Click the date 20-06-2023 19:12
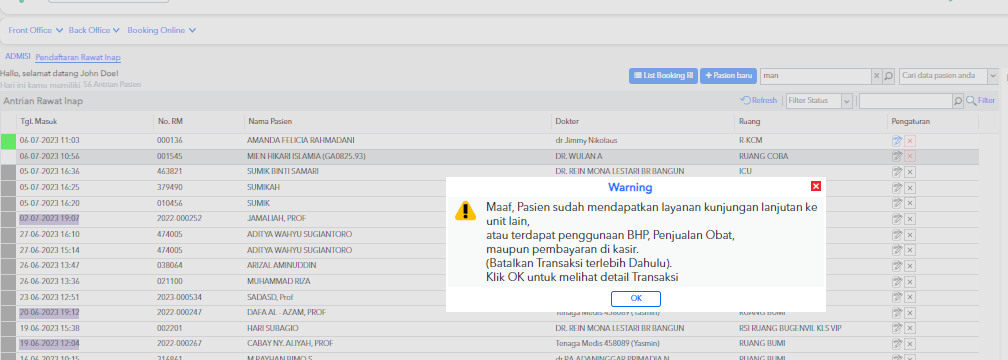Screen dimensions: 1008x360 pos(50,312)
